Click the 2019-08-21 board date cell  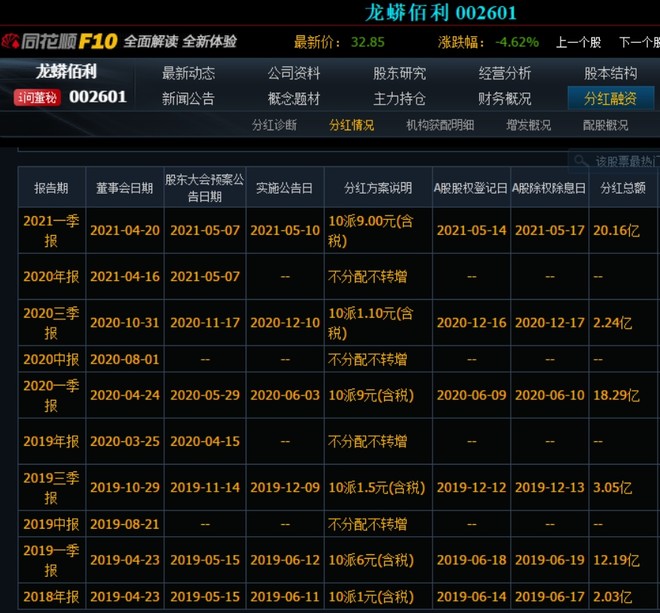(x=125, y=524)
